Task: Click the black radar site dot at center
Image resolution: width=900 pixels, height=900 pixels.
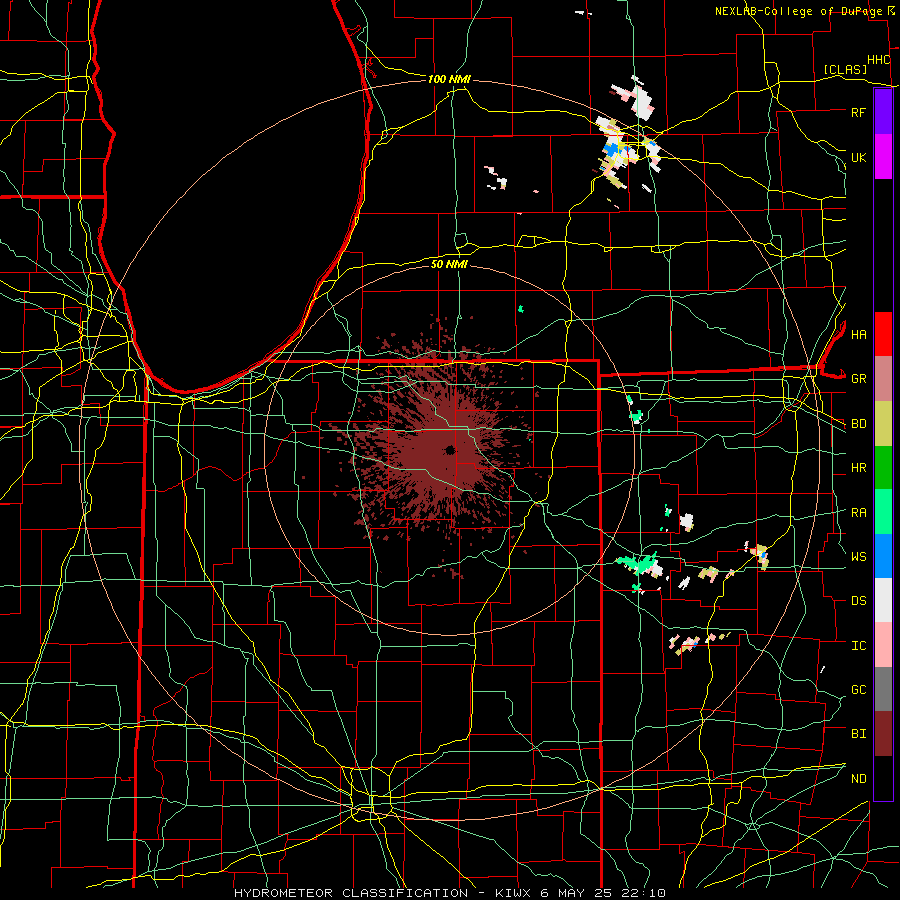Action: pyautogui.click(x=450, y=449)
